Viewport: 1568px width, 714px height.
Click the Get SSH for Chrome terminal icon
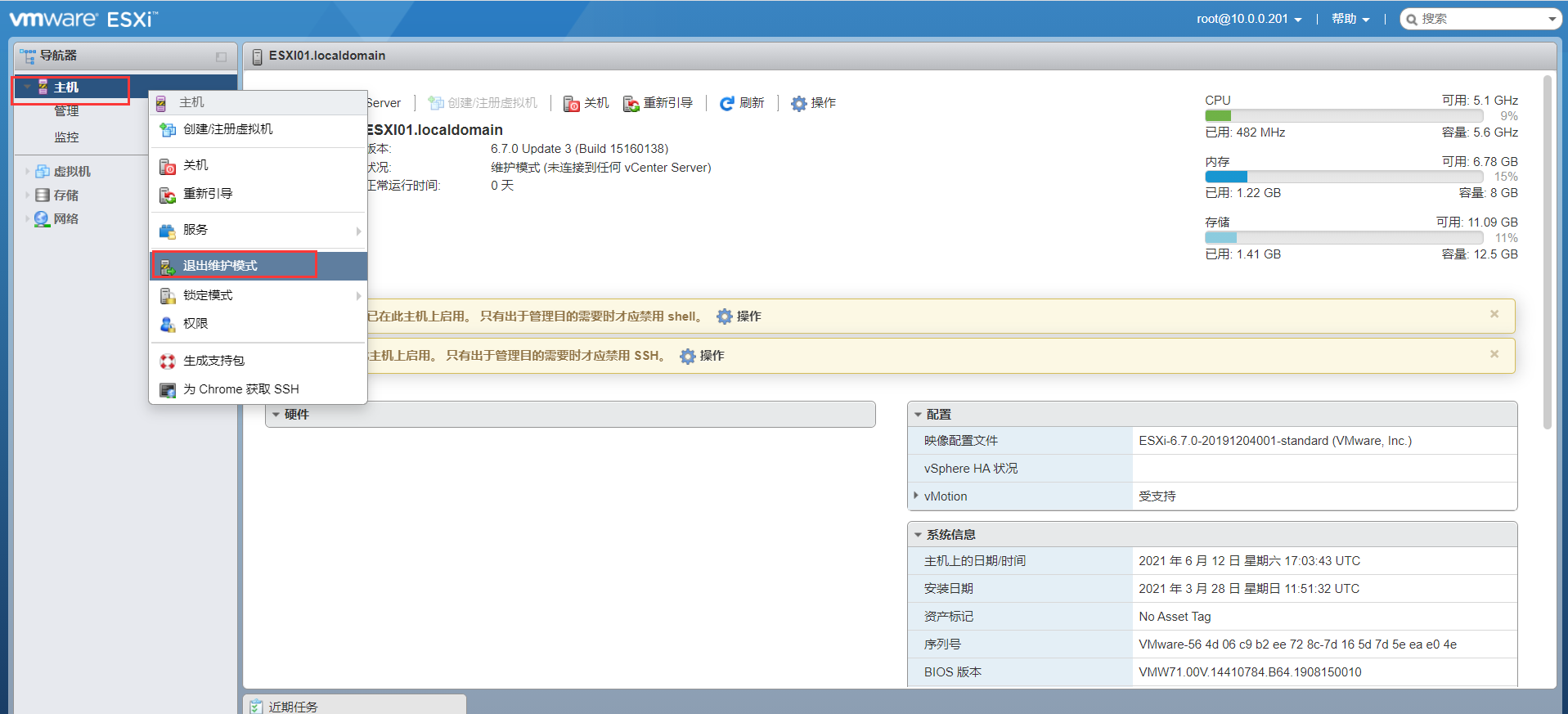click(x=168, y=390)
